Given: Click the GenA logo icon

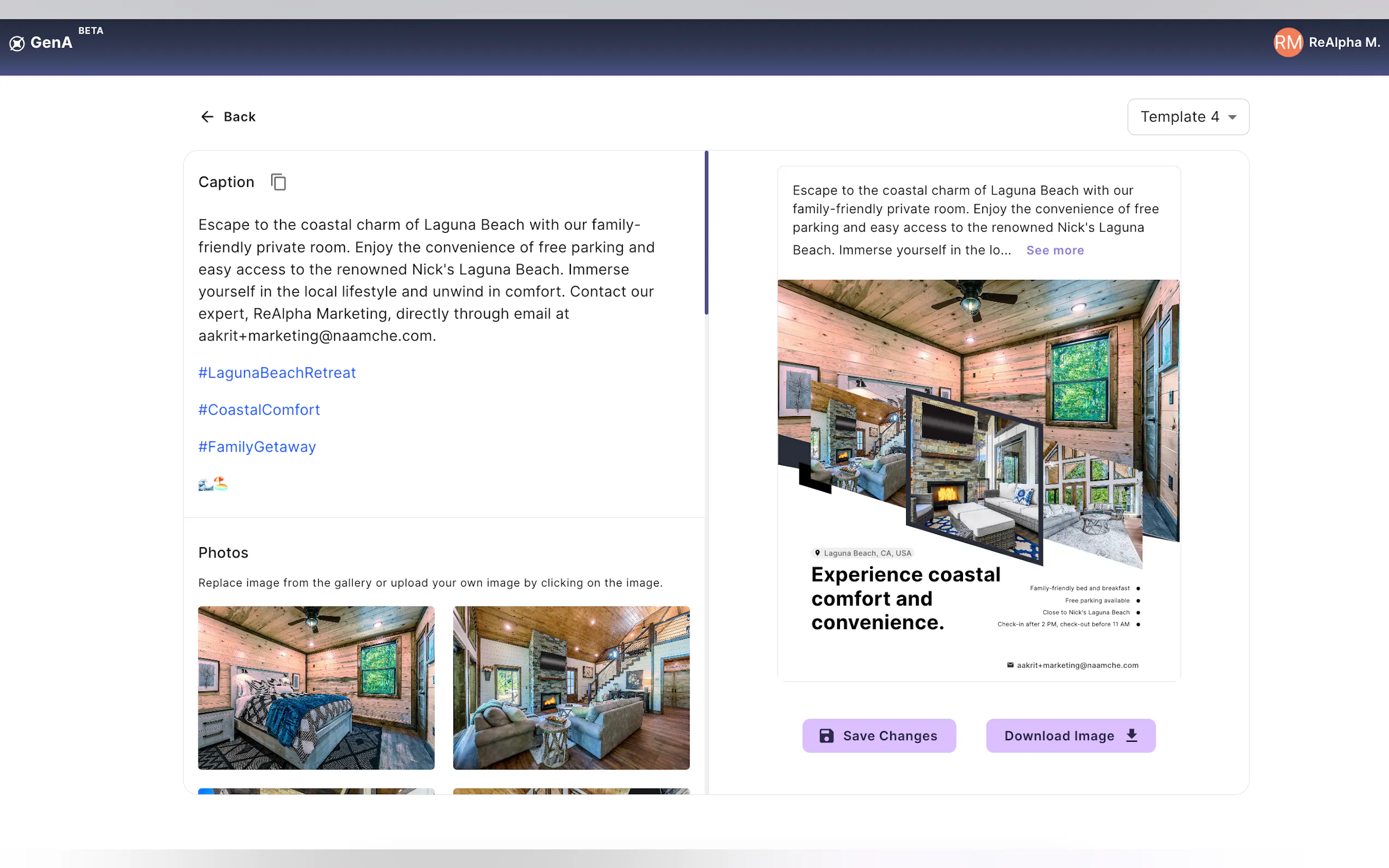Looking at the screenshot, I should point(17,43).
